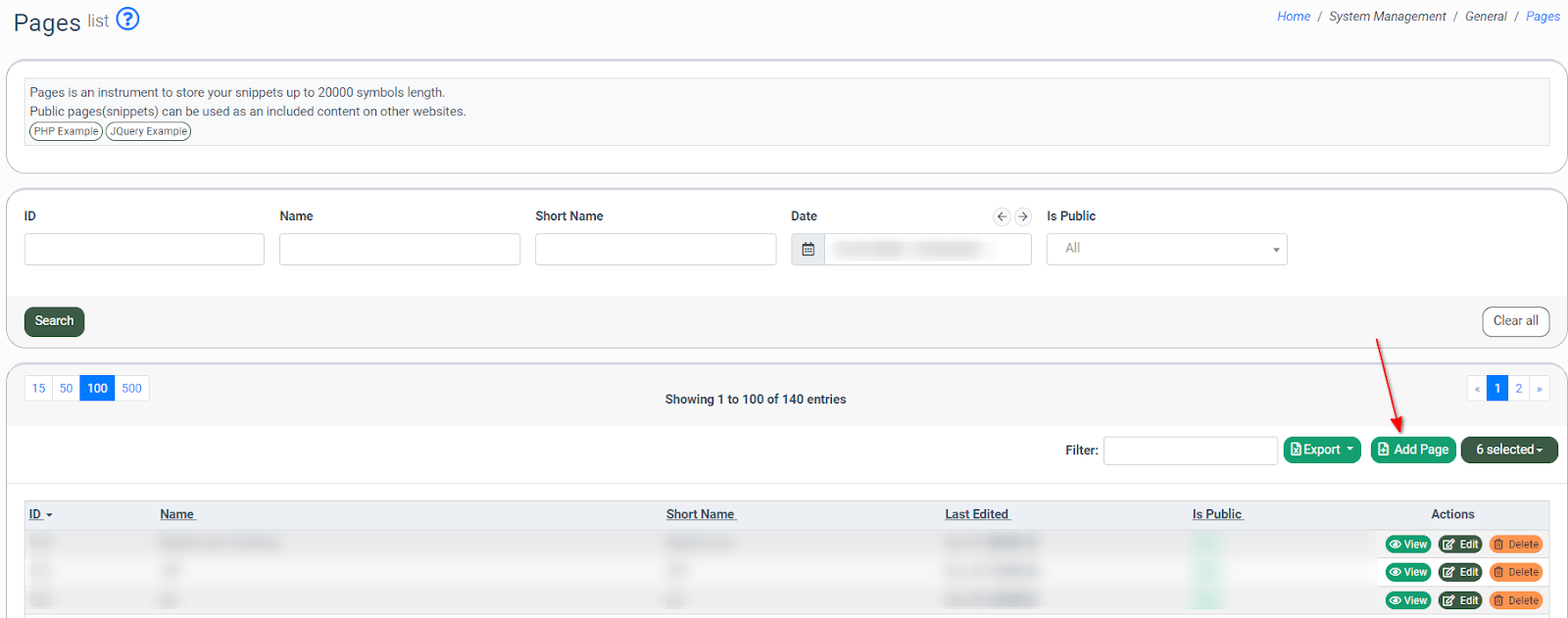The image size is (1568, 618).
Task: Open the JQuery Example link
Action: pyautogui.click(x=148, y=131)
